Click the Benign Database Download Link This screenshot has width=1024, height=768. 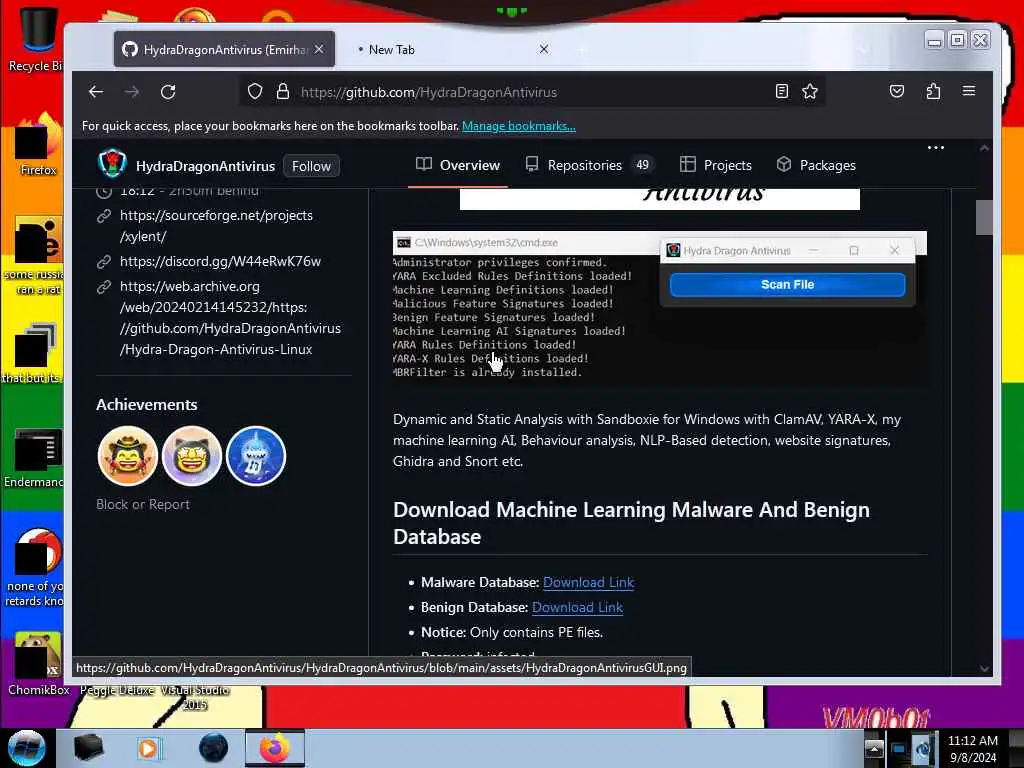pos(577,607)
